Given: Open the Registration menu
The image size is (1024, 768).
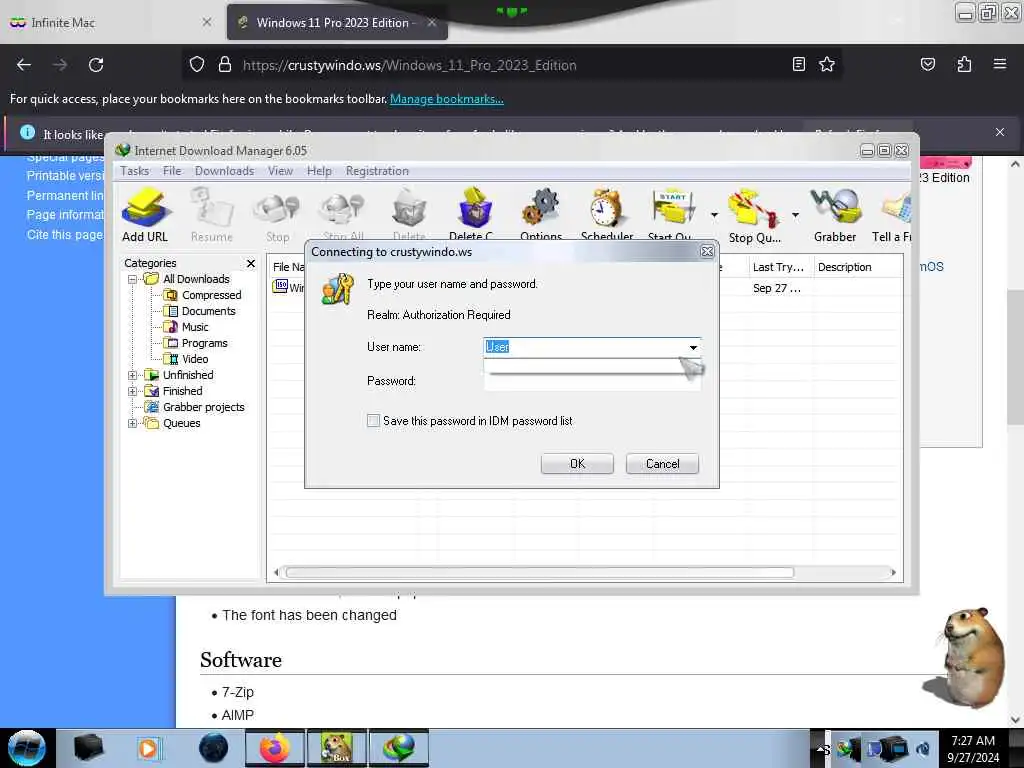Looking at the screenshot, I should pos(377,170).
